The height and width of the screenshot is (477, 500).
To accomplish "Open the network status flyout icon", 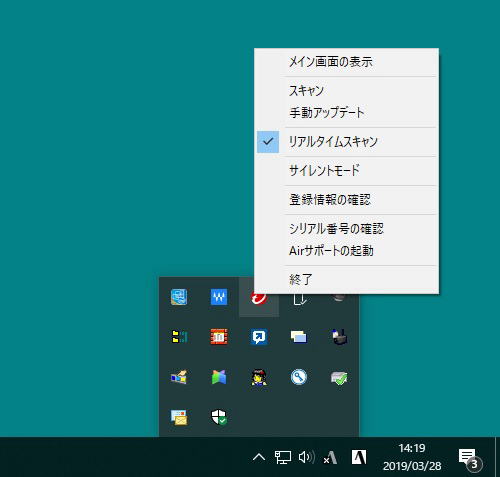I will point(283,457).
